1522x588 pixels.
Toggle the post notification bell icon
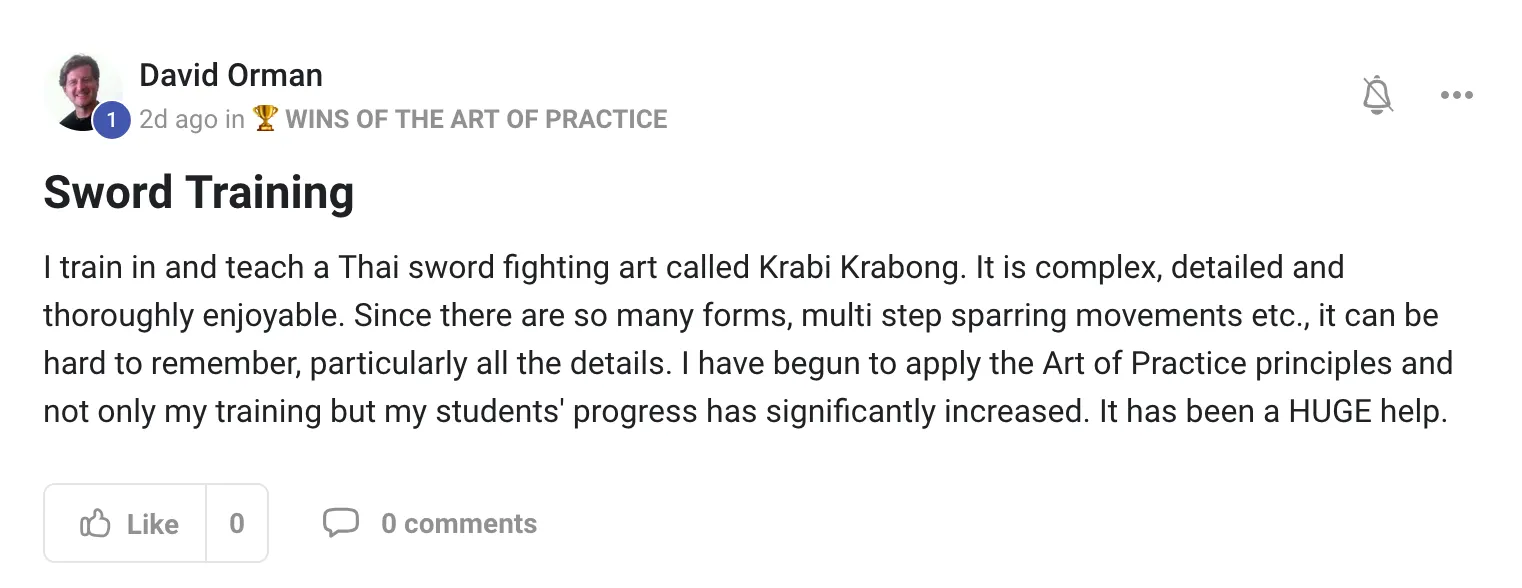click(1378, 95)
